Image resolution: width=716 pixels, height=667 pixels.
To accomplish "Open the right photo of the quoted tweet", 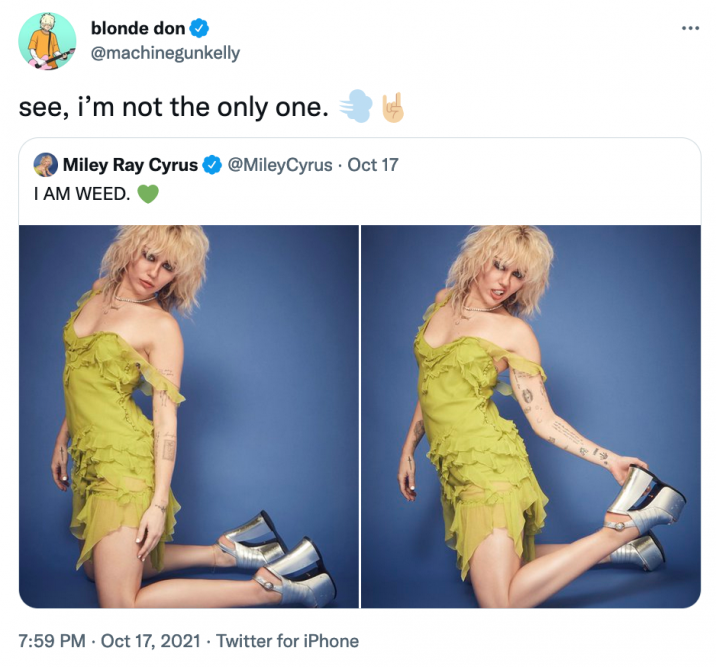I will point(530,416).
